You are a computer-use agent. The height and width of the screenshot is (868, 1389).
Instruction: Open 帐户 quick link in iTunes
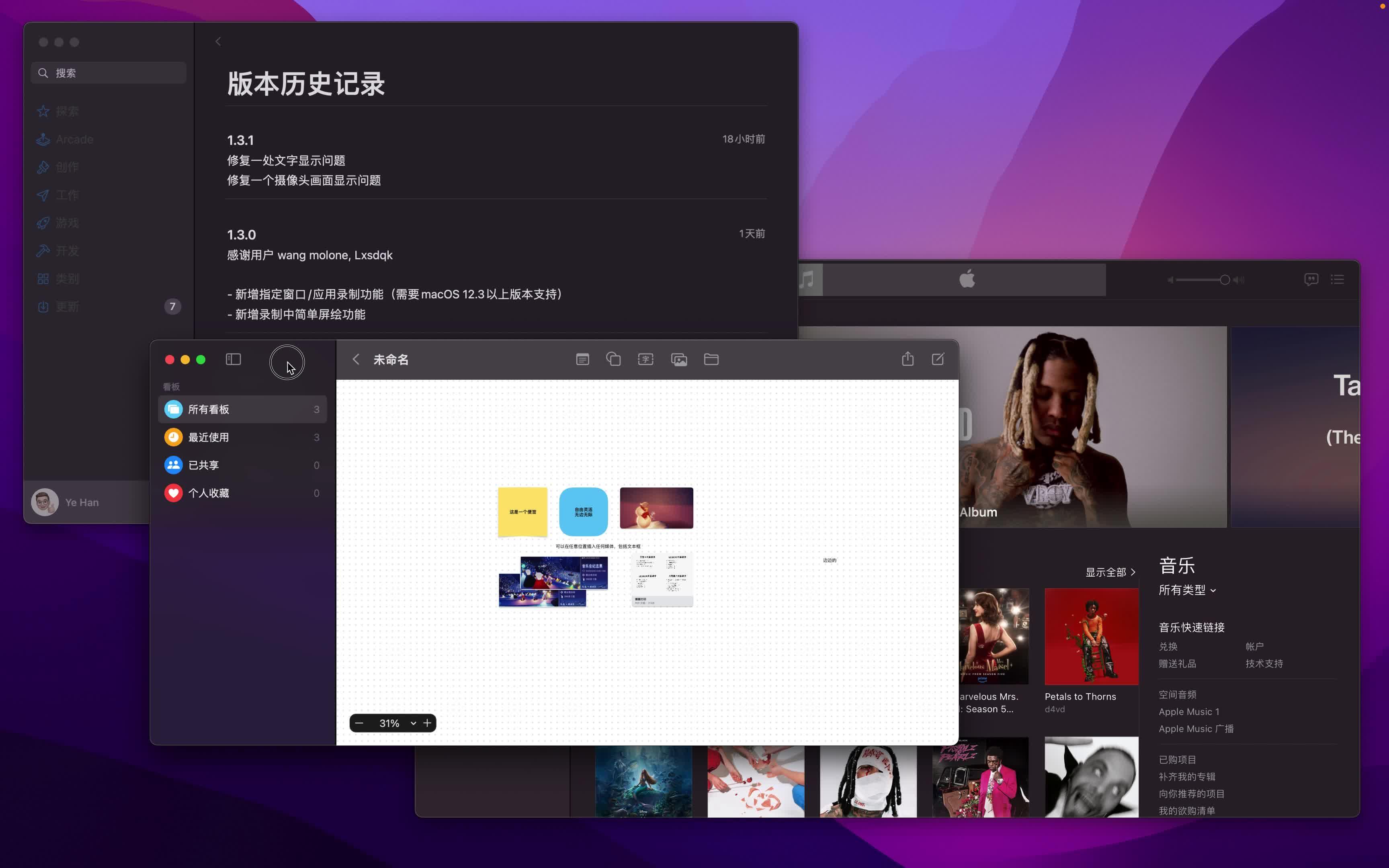pyautogui.click(x=1254, y=647)
